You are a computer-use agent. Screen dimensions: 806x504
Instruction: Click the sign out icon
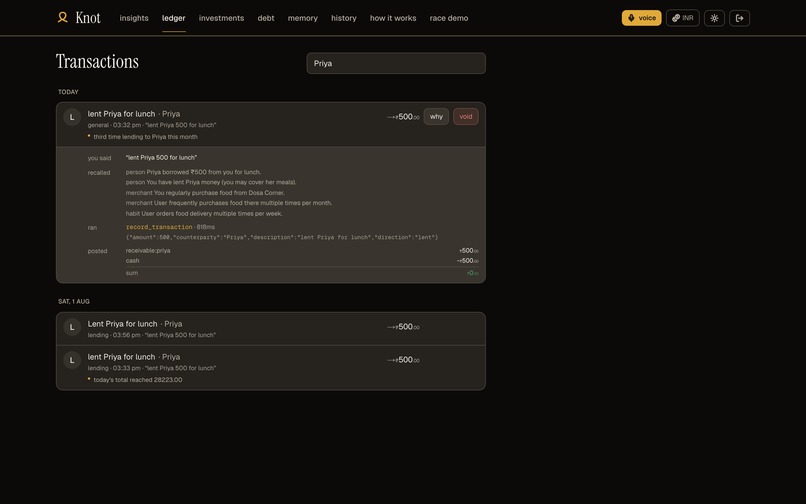(739, 18)
